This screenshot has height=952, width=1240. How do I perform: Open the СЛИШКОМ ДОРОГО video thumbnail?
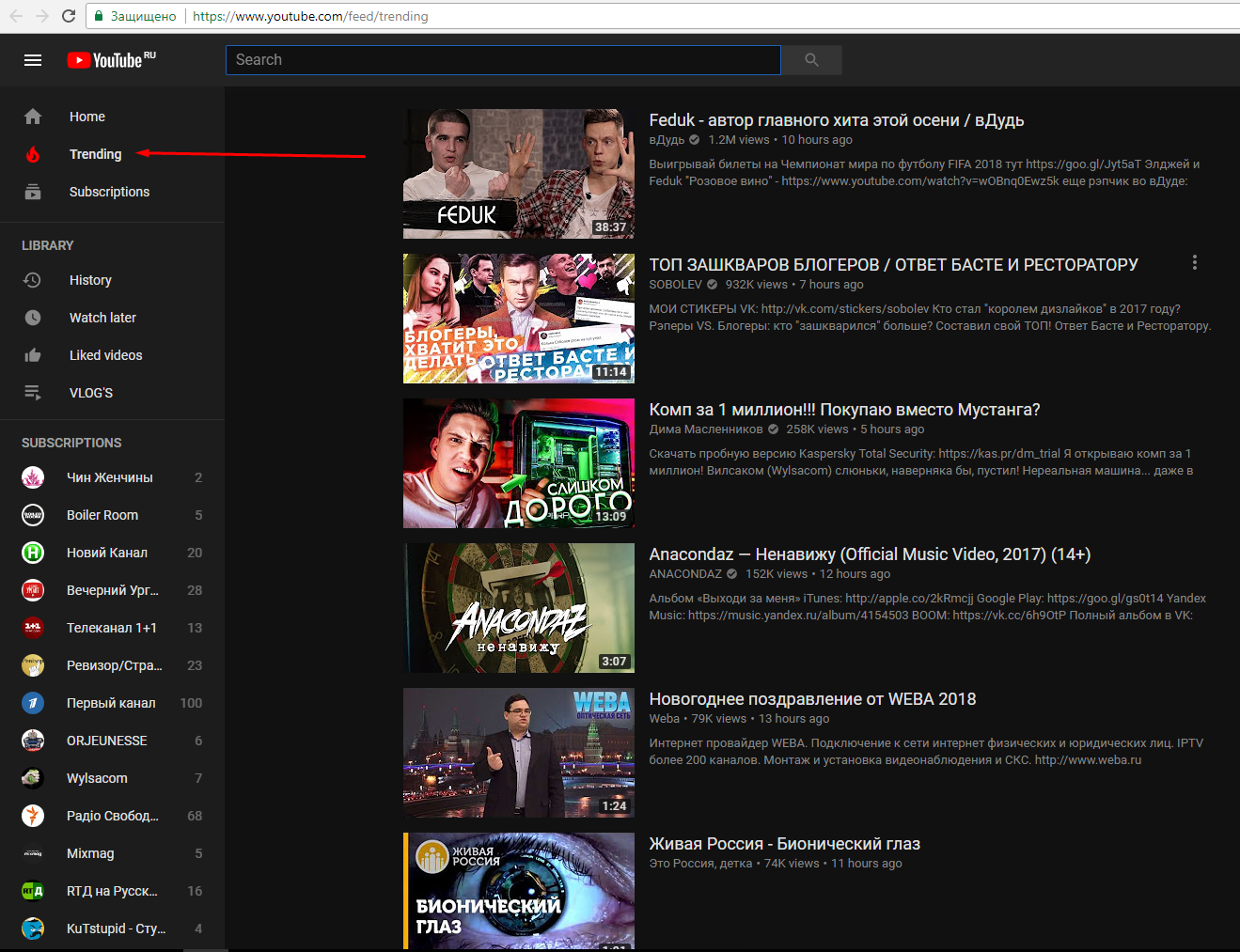tap(519, 463)
